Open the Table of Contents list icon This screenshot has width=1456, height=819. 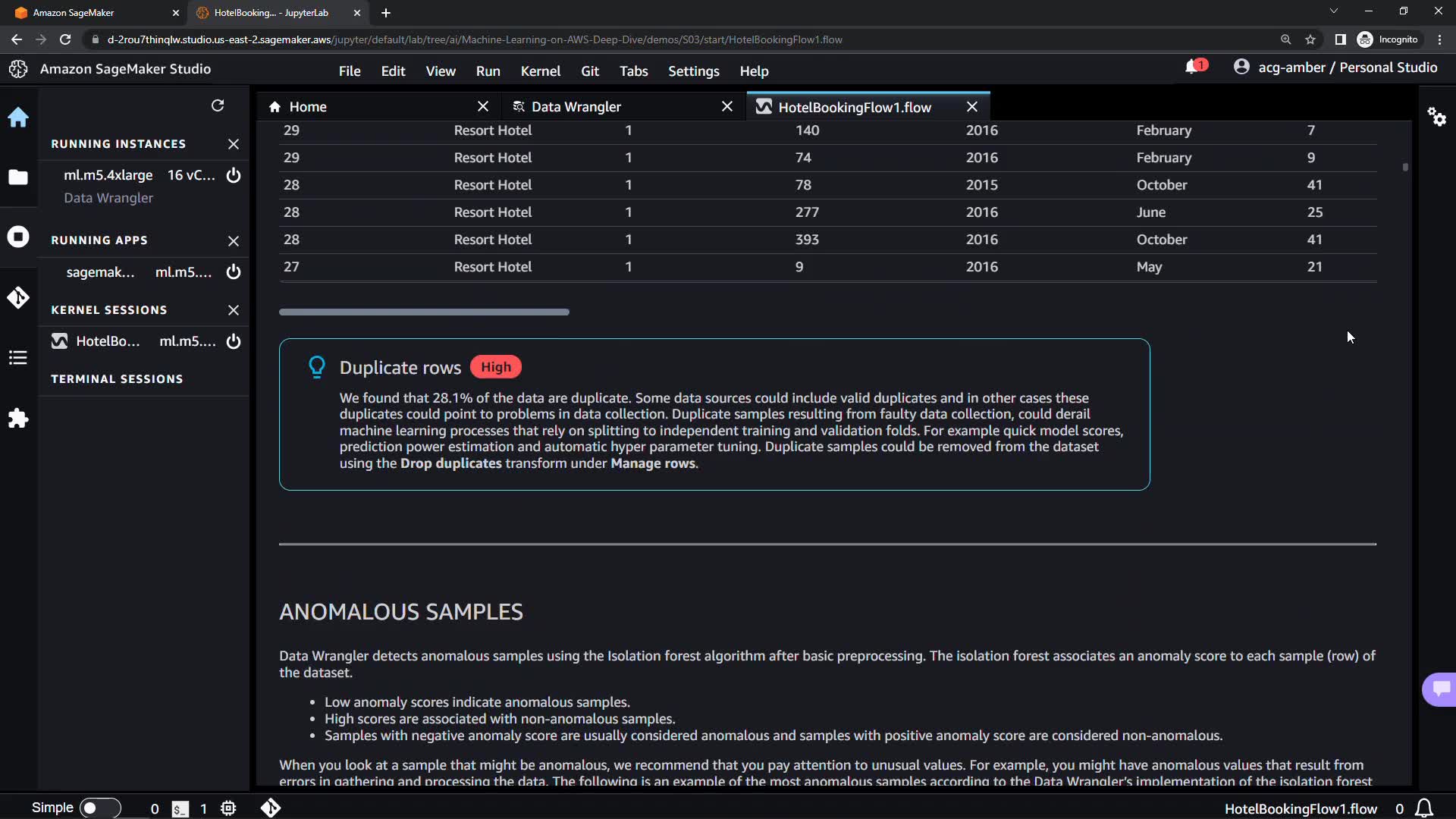(18, 358)
